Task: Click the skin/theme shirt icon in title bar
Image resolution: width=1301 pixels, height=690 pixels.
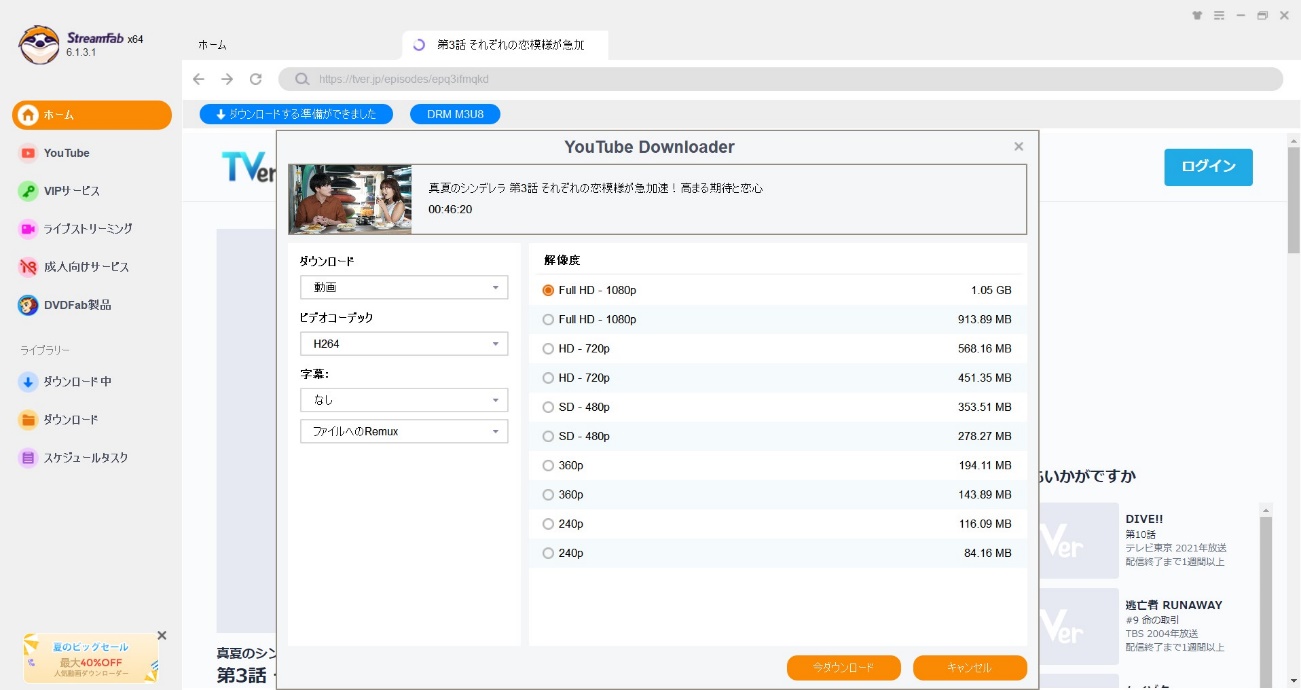Action: click(x=1198, y=15)
